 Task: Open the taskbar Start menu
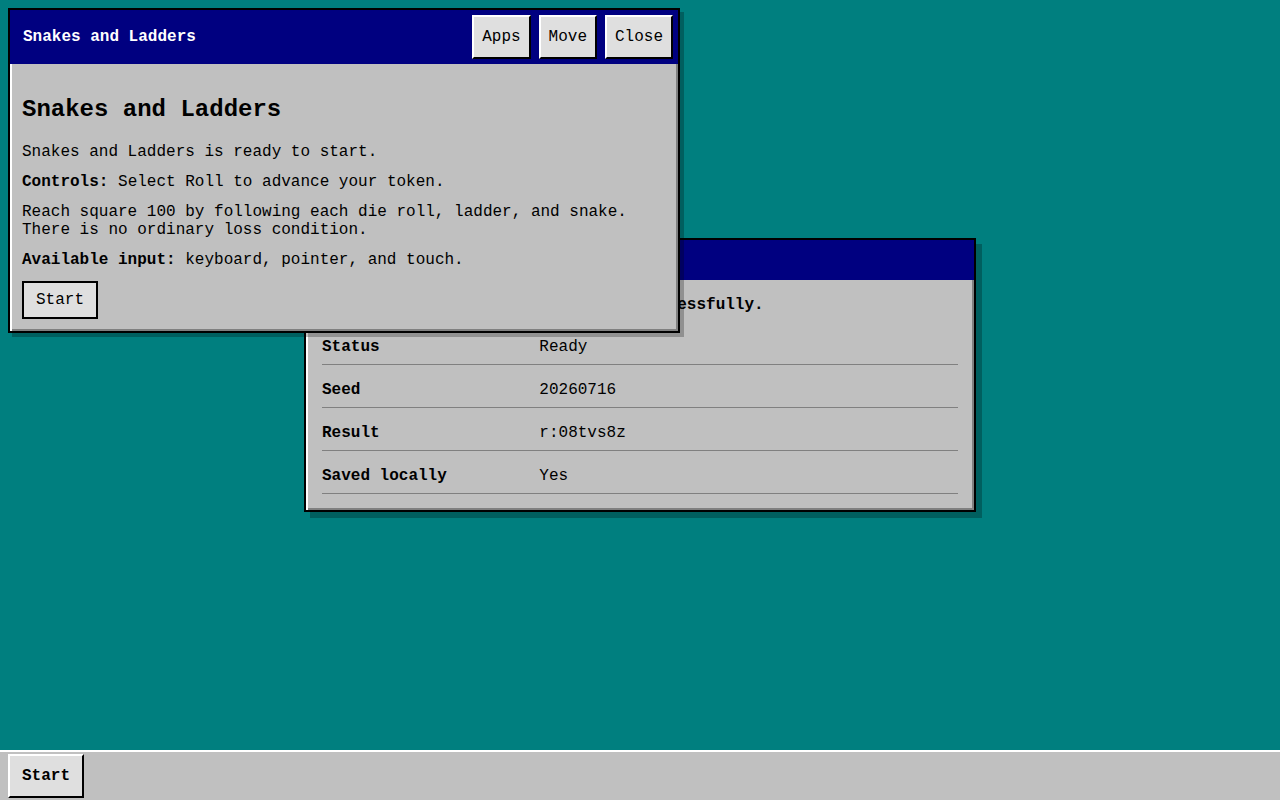click(46, 776)
